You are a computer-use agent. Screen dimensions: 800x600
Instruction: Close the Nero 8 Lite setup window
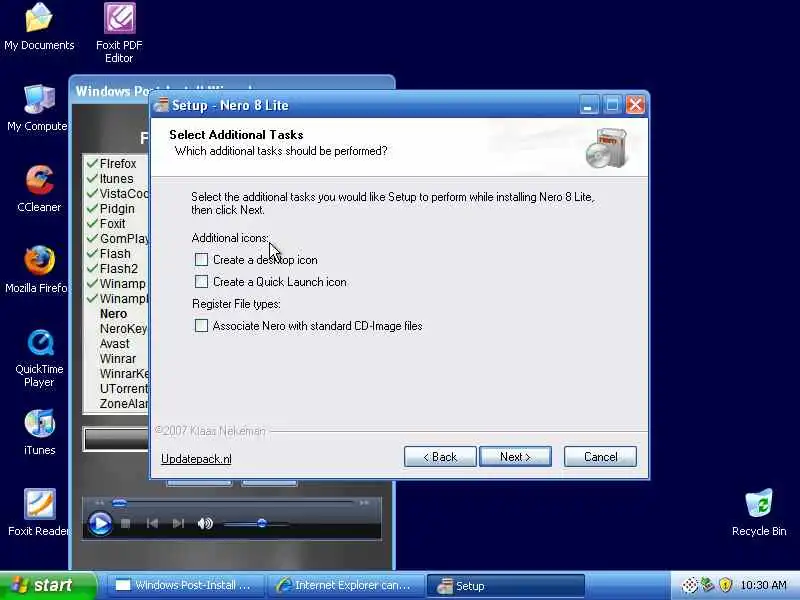[x=635, y=105]
